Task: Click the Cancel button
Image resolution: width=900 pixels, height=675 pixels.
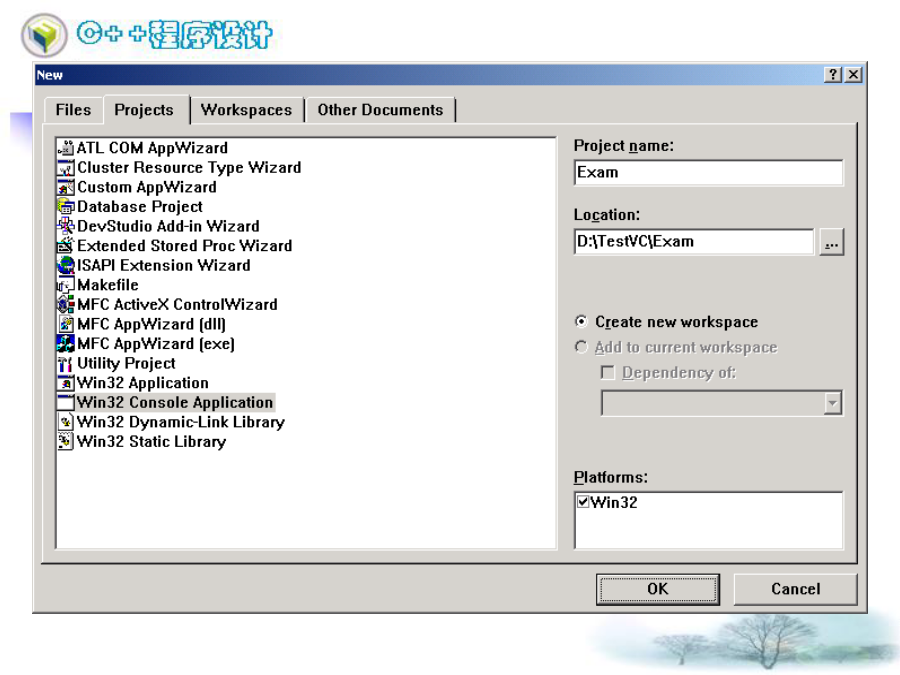Action: 796,589
